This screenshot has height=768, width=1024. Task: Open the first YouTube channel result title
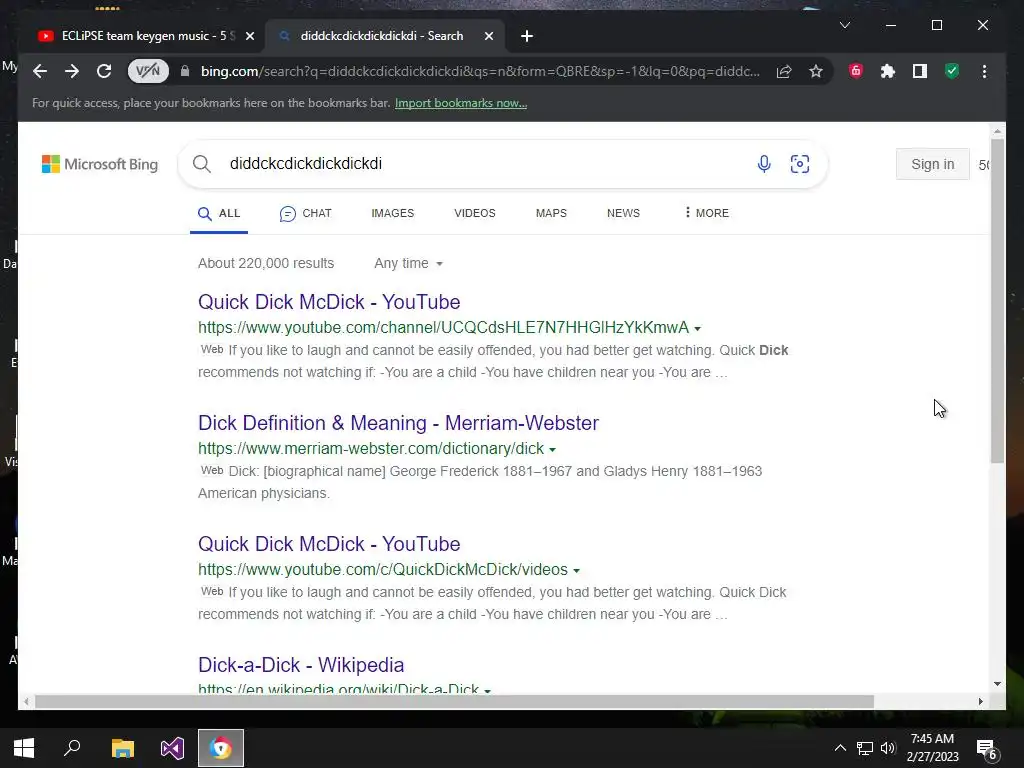[x=329, y=302]
